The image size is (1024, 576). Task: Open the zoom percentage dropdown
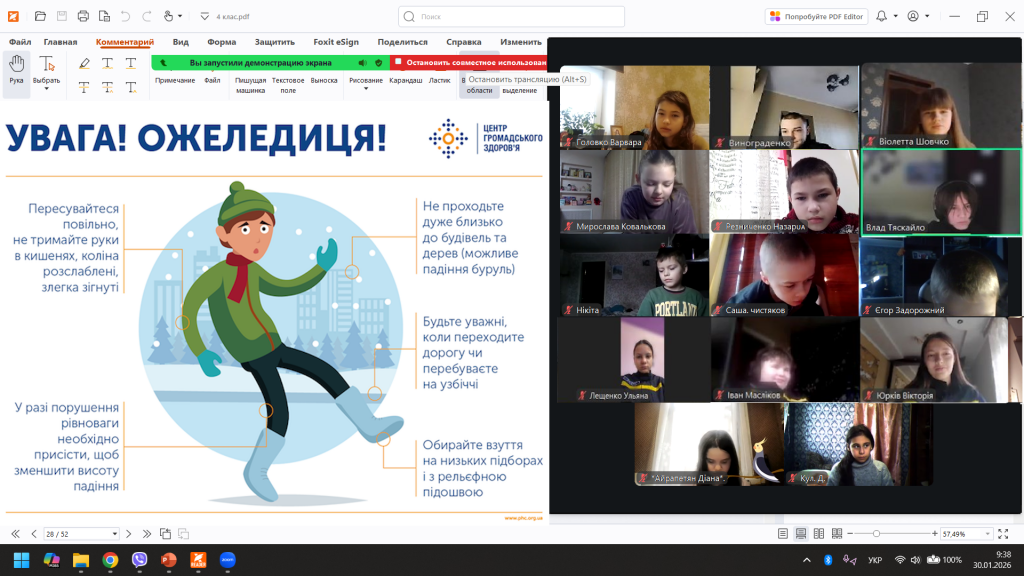[986, 534]
